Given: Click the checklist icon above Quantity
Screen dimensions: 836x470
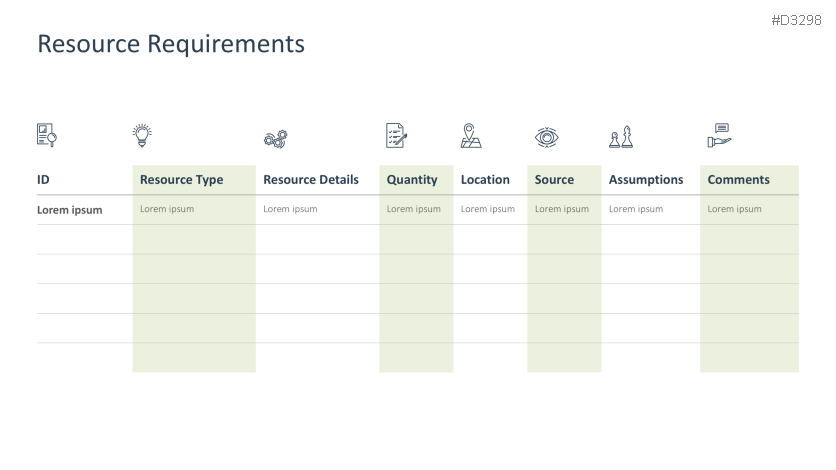Looking at the screenshot, I should (396, 136).
